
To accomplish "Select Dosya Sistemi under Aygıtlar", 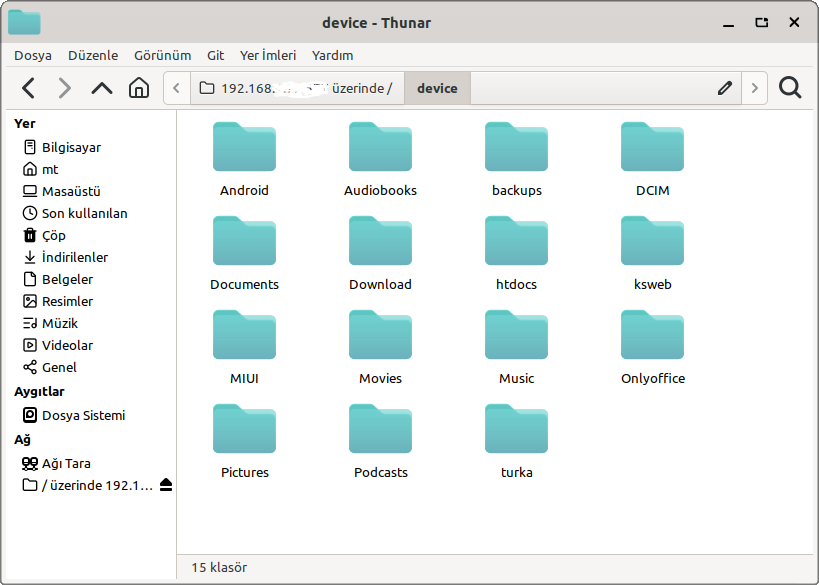I will point(83,415).
